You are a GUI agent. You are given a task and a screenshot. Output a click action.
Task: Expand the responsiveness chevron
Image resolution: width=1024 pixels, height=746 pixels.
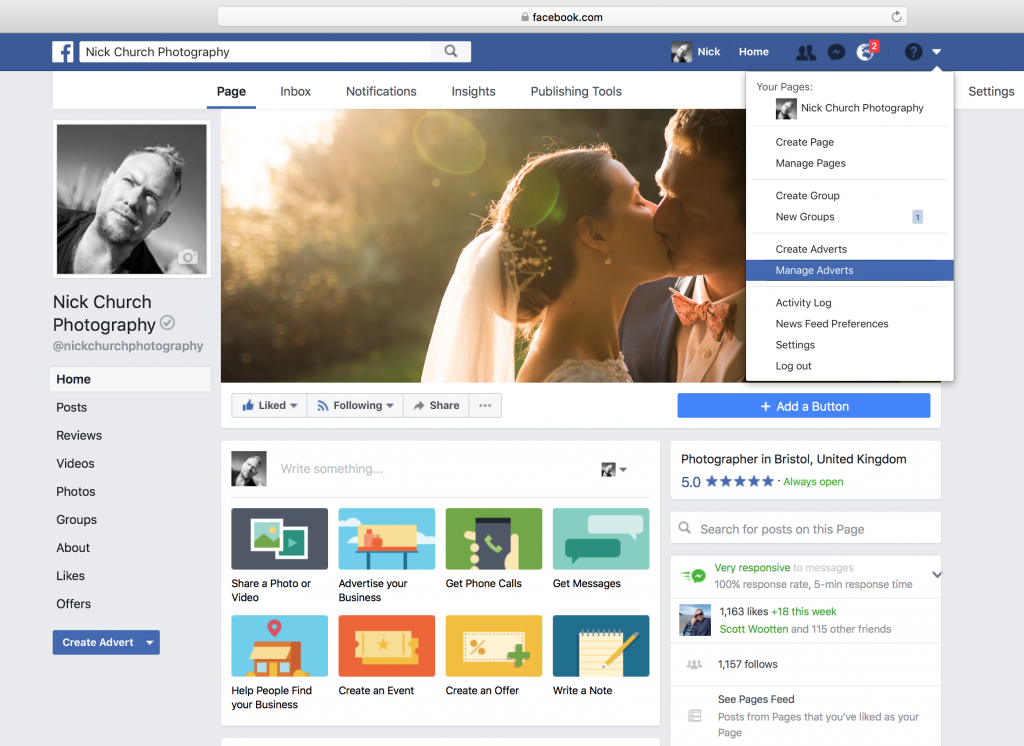point(936,575)
